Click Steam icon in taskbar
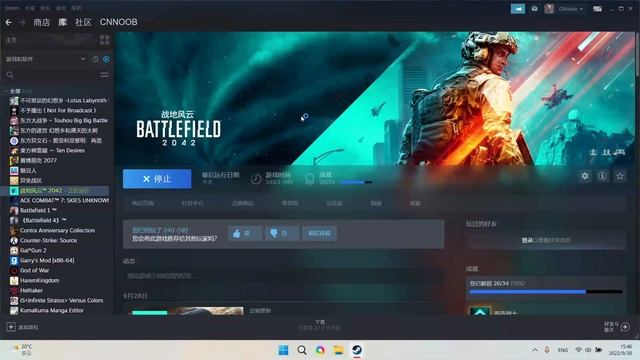The width and height of the screenshot is (640, 360). tap(357, 350)
